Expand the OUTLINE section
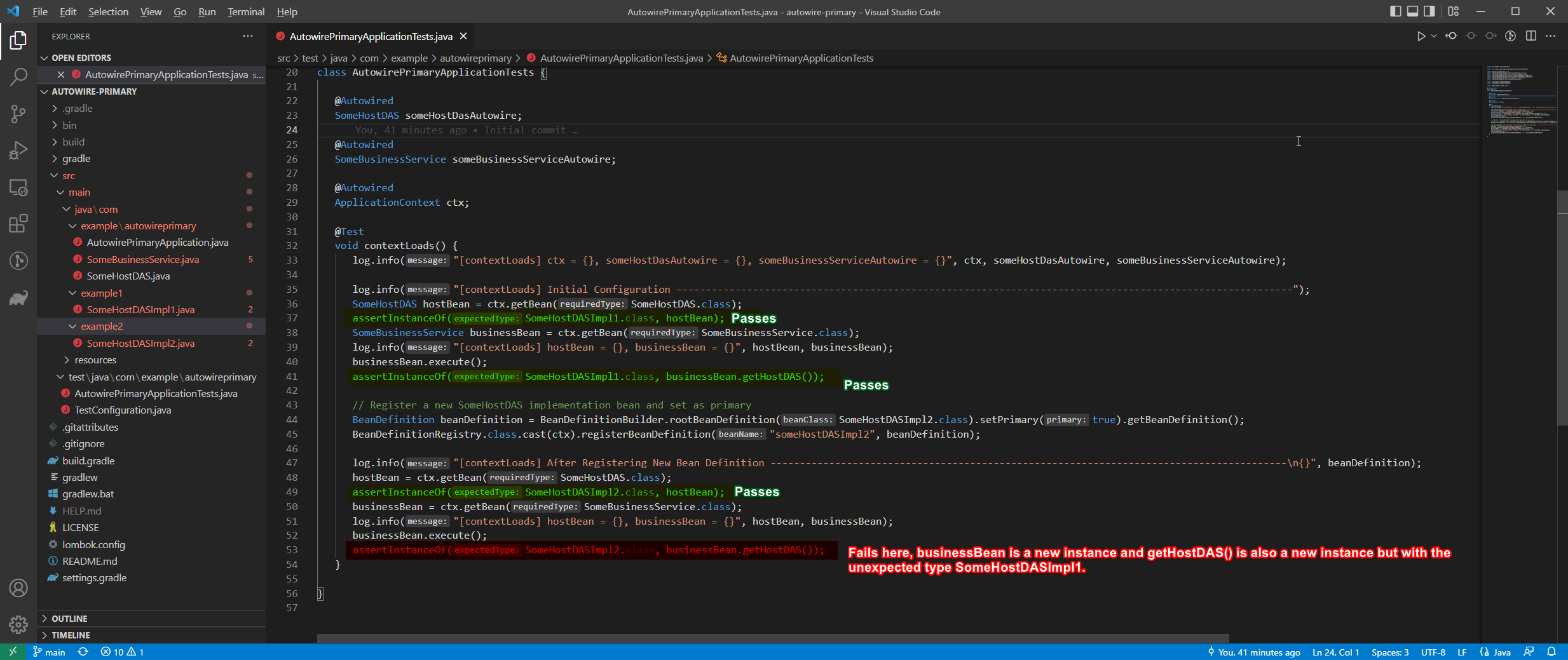Image resolution: width=1568 pixels, height=660 pixels. click(69, 619)
